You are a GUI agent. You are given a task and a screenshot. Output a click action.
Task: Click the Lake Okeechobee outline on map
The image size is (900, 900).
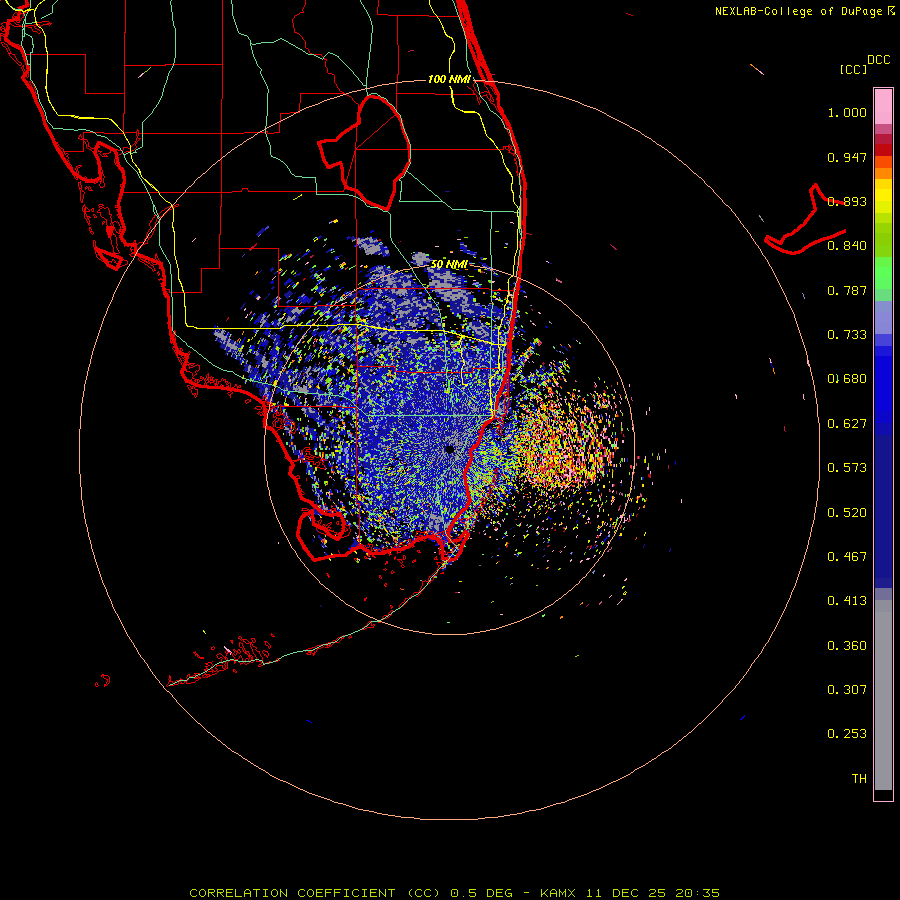click(364, 152)
